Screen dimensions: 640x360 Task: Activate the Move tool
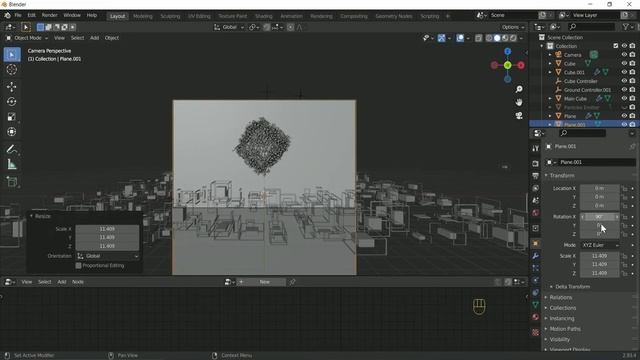12,87
